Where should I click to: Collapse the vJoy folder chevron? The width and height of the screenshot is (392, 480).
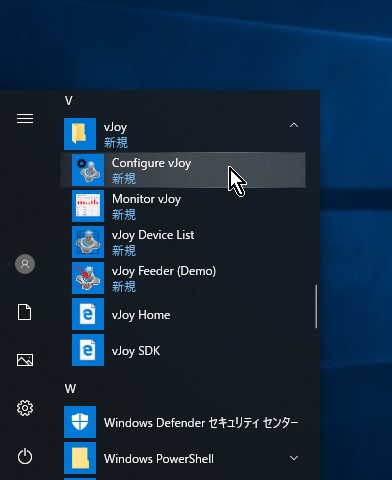294,125
